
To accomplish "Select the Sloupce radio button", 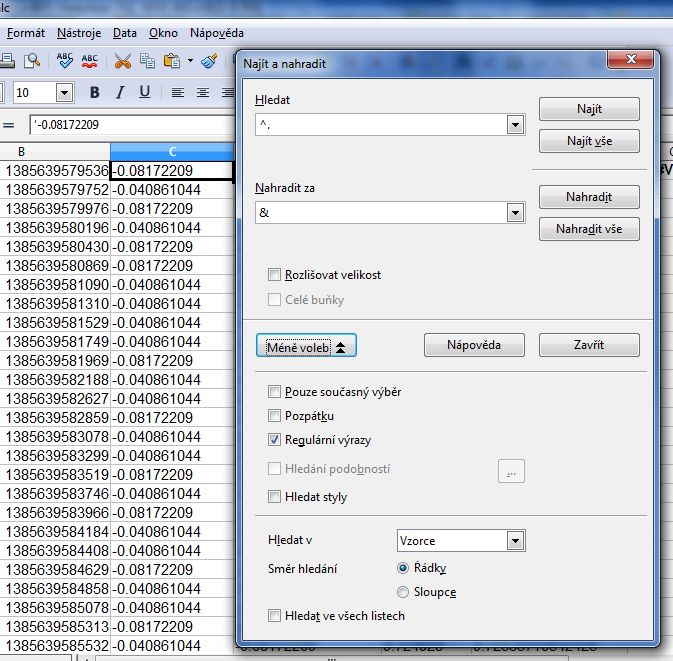I will click(x=404, y=592).
